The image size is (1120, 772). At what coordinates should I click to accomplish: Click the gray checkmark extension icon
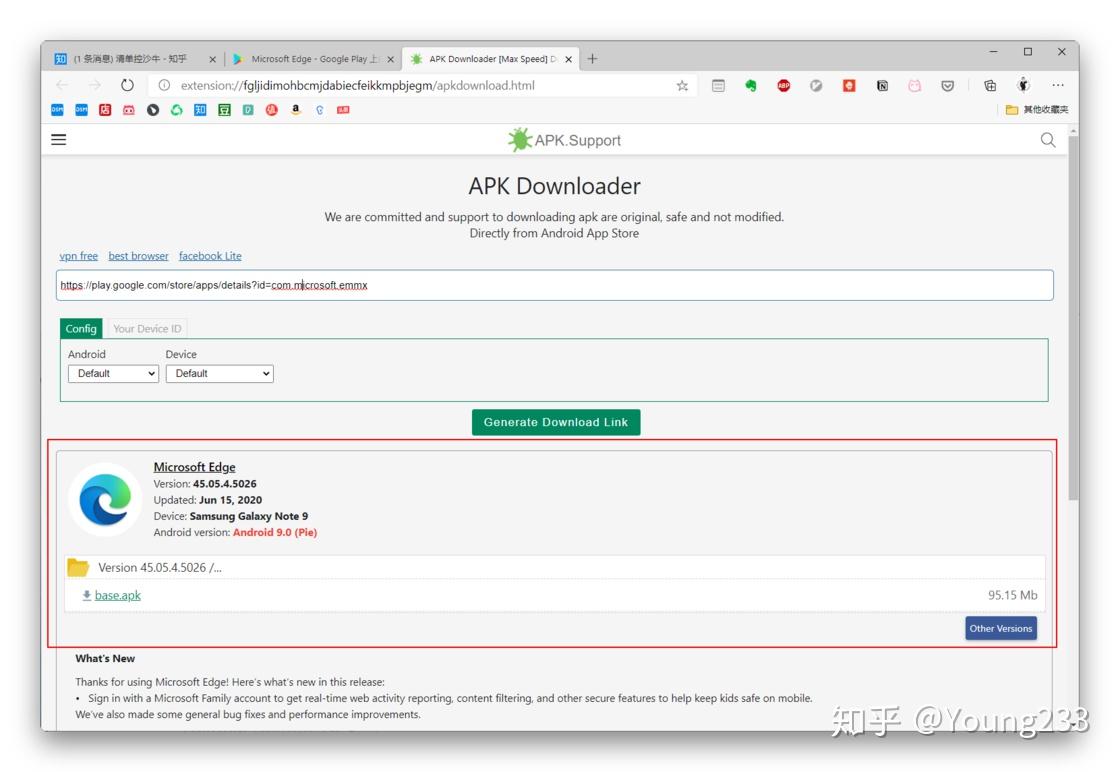(816, 86)
